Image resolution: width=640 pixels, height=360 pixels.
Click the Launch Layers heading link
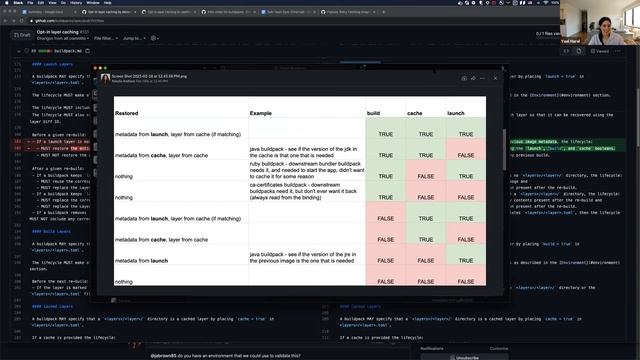(x=52, y=64)
